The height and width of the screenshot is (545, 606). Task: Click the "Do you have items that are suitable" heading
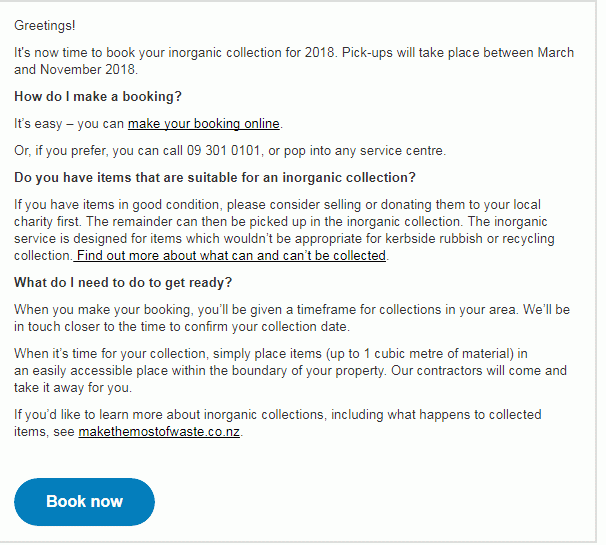point(215,178)
